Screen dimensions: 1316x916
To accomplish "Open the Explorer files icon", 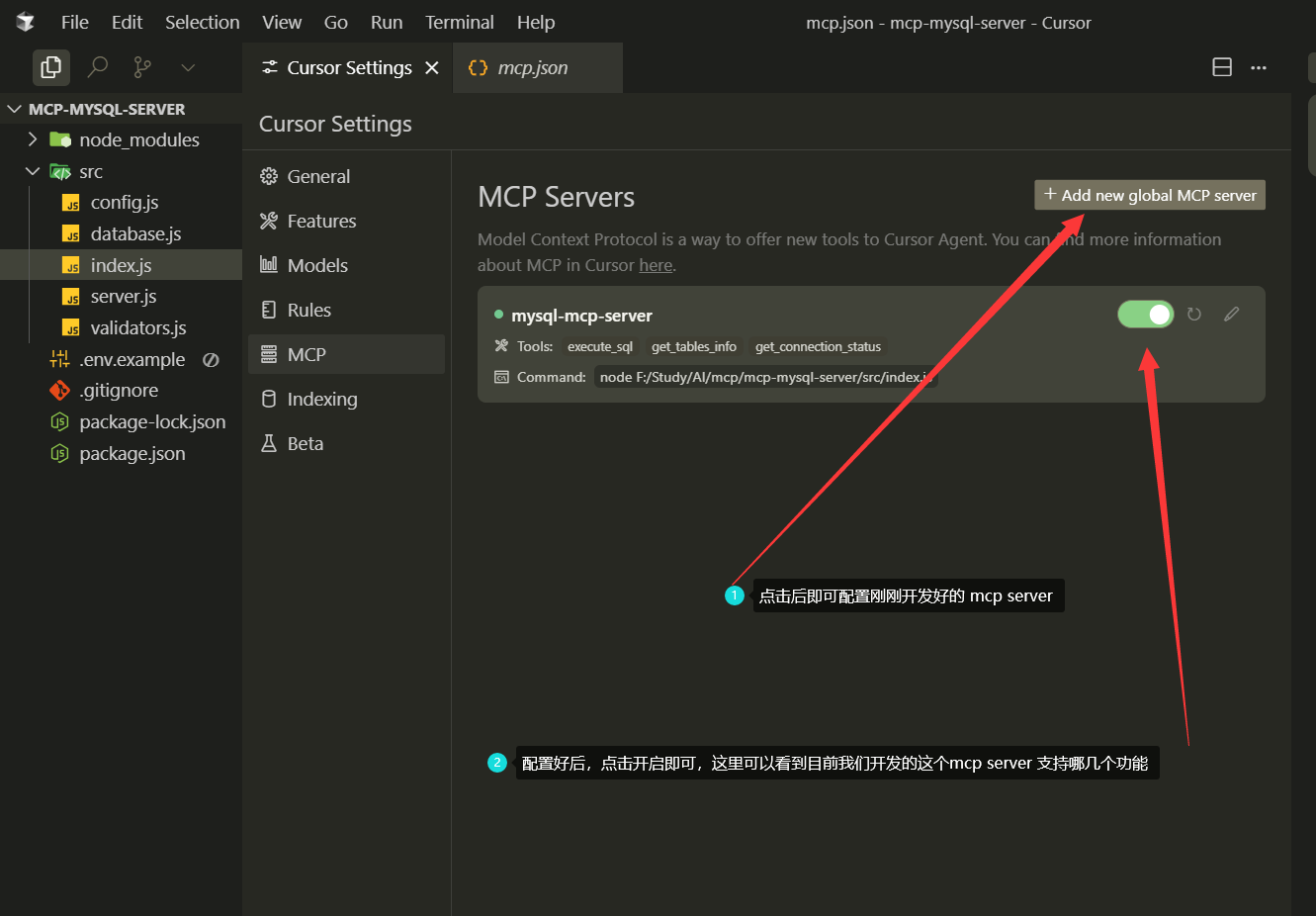I will click(x=50, y=67).
